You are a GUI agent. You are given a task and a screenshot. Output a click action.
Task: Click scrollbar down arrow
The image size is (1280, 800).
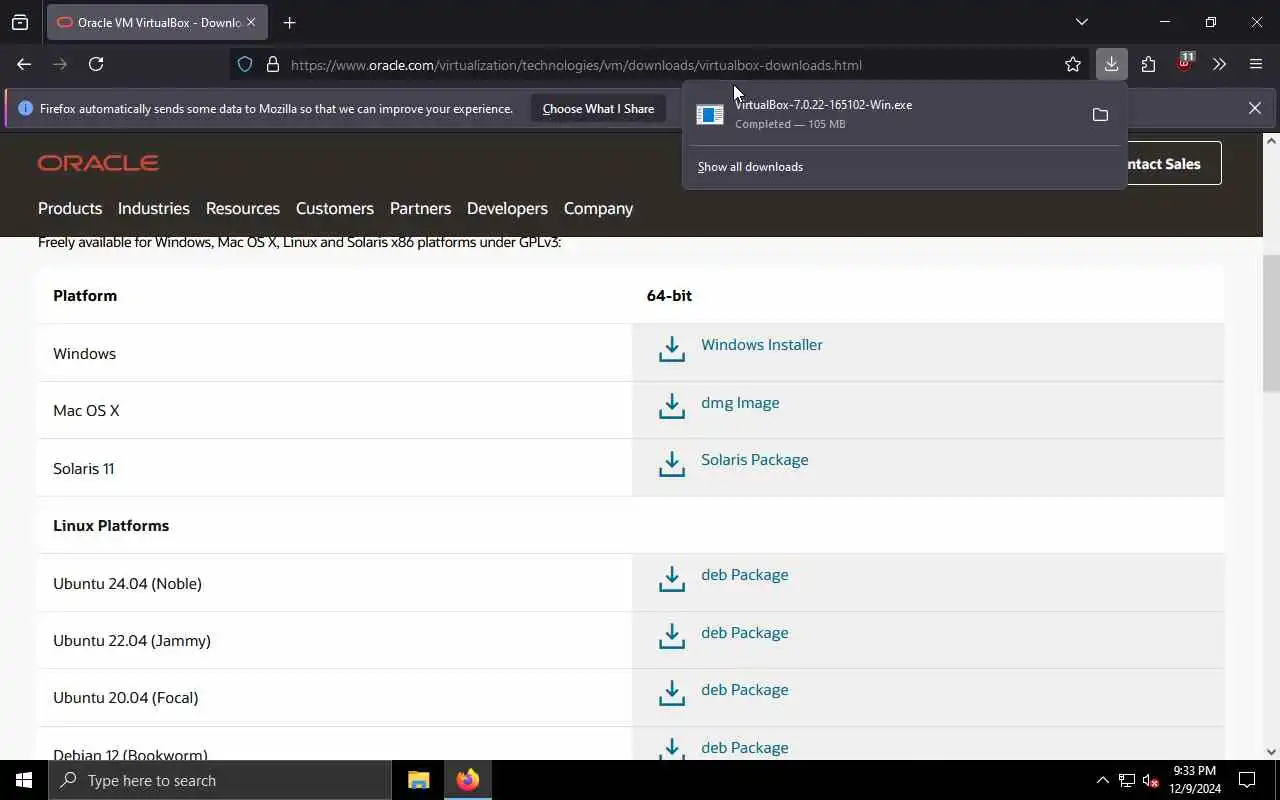(x=1271, y=752)
